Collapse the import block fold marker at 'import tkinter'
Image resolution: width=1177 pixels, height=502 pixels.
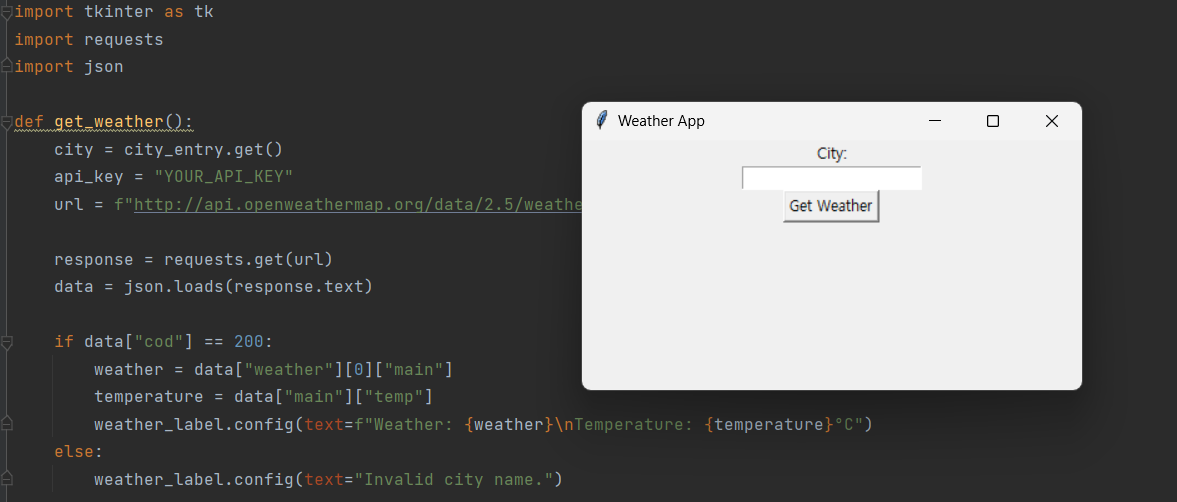click(7, 12)
